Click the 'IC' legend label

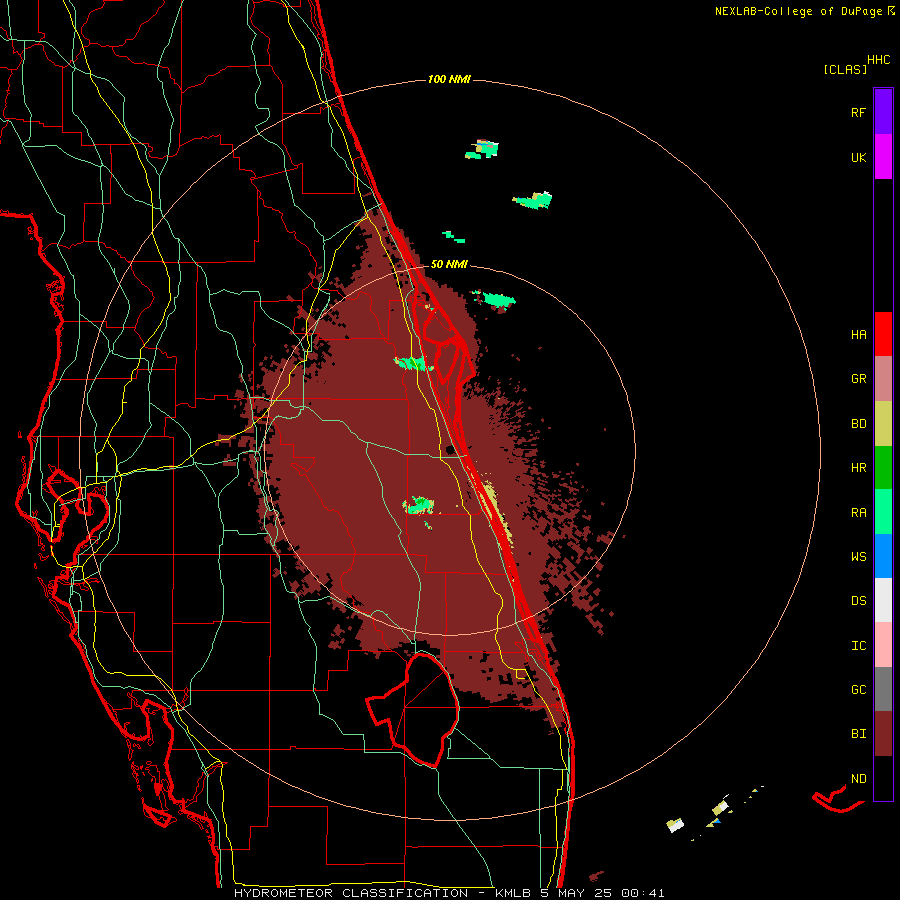click(858, 645)
